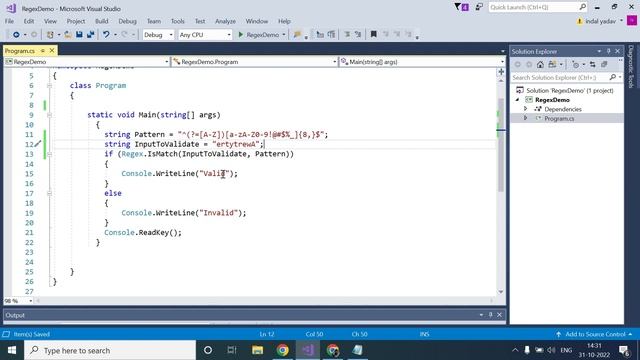Open the Debug menu

127,21
